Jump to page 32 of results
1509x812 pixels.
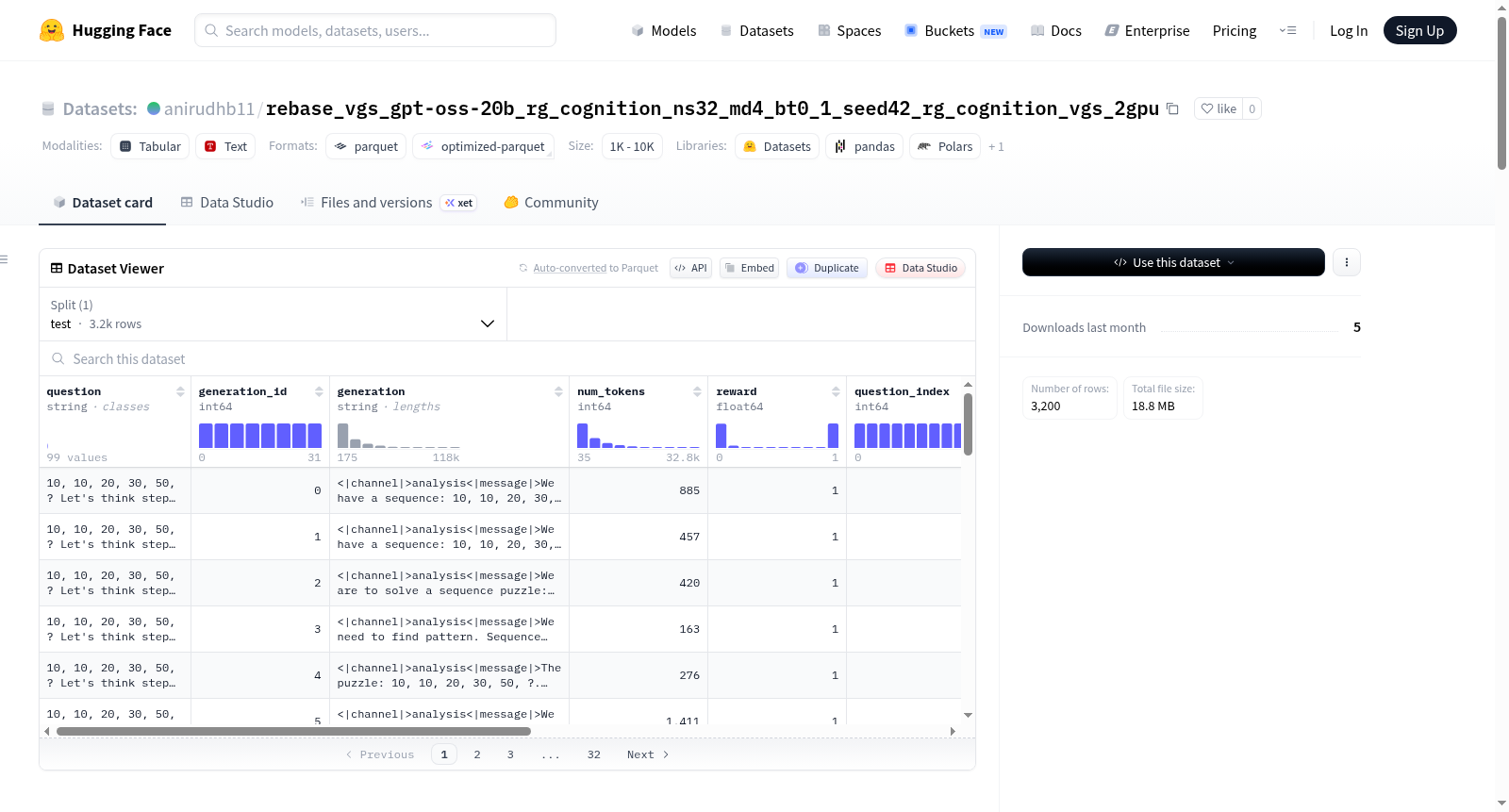[x=593, y=754]
